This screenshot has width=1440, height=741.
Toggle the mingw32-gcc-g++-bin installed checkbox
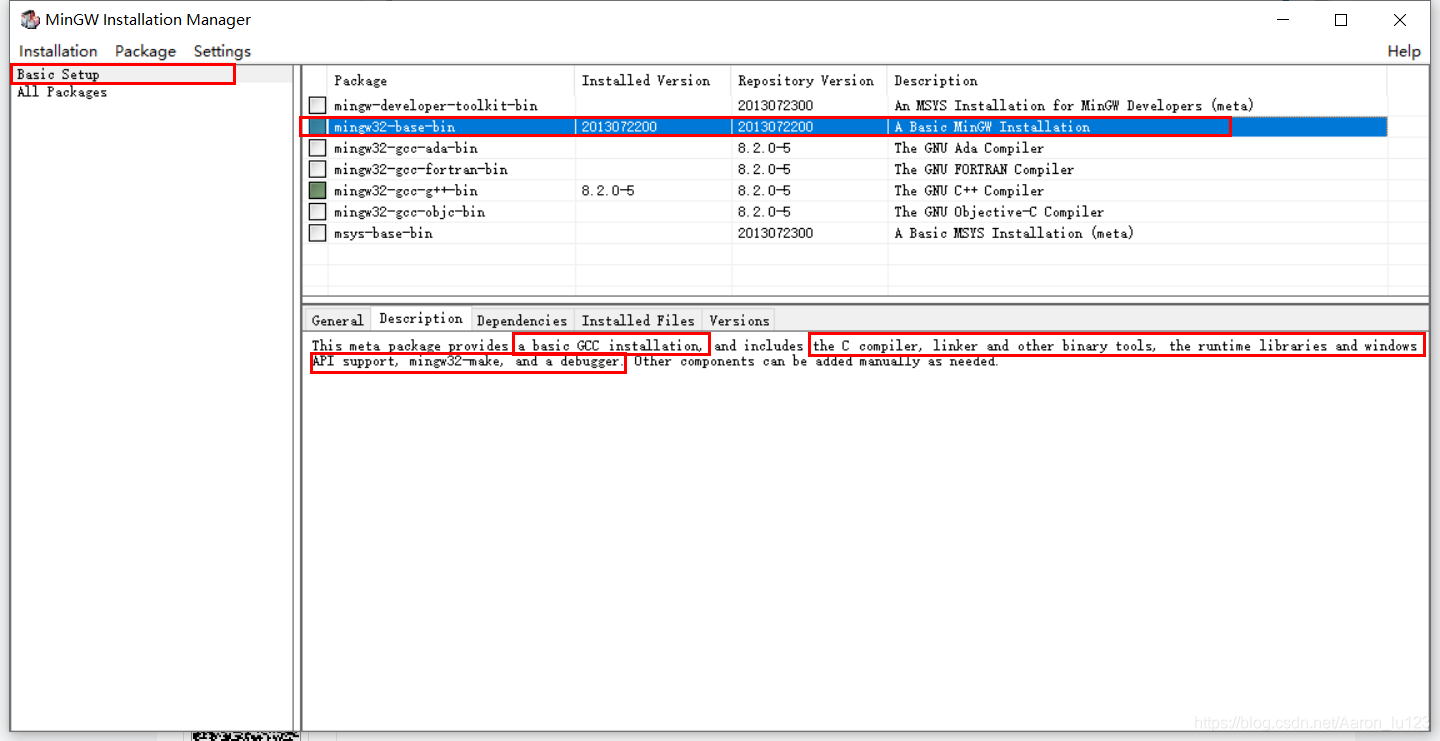[x=317, y=190]
